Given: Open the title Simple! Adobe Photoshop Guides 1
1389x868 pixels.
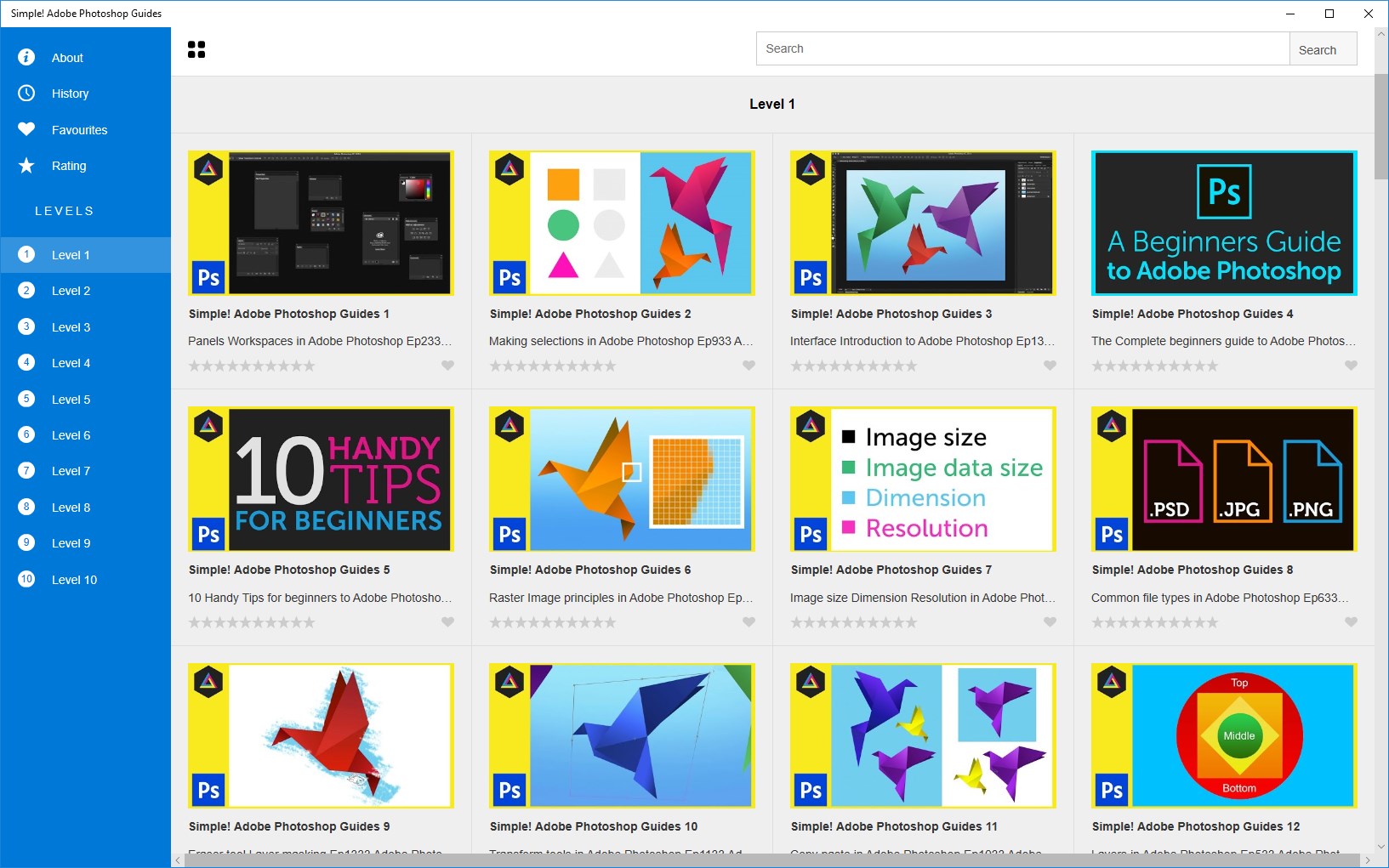Looking at the screenshot, I should pos(289,314).
